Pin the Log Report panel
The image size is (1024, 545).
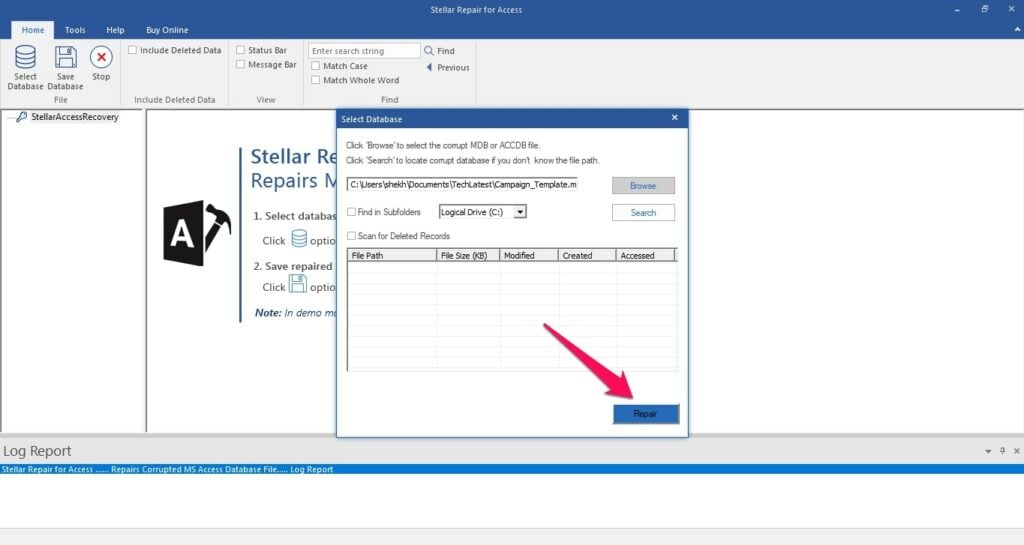click(1002, 451)
